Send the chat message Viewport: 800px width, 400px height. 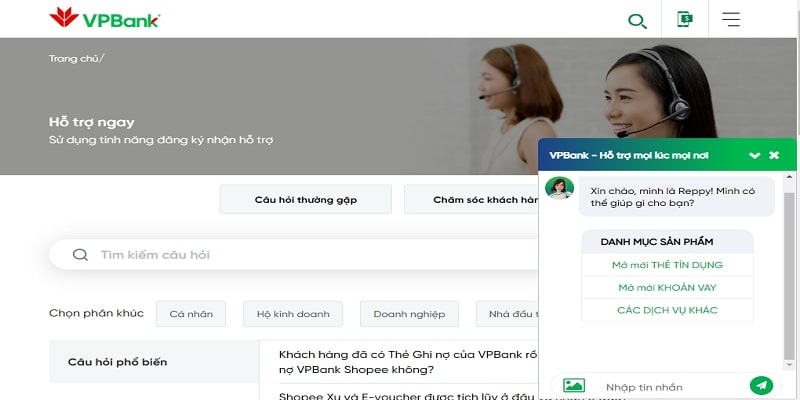pos(761,385)
